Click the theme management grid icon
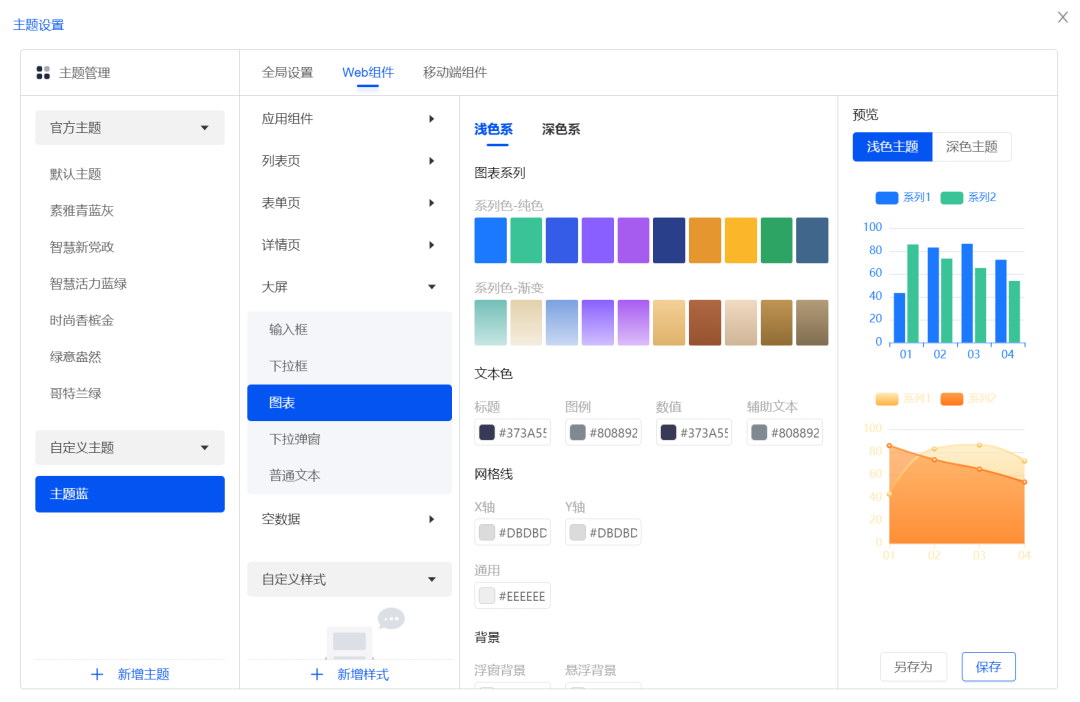1080x702 pixels. pos(43,72)
